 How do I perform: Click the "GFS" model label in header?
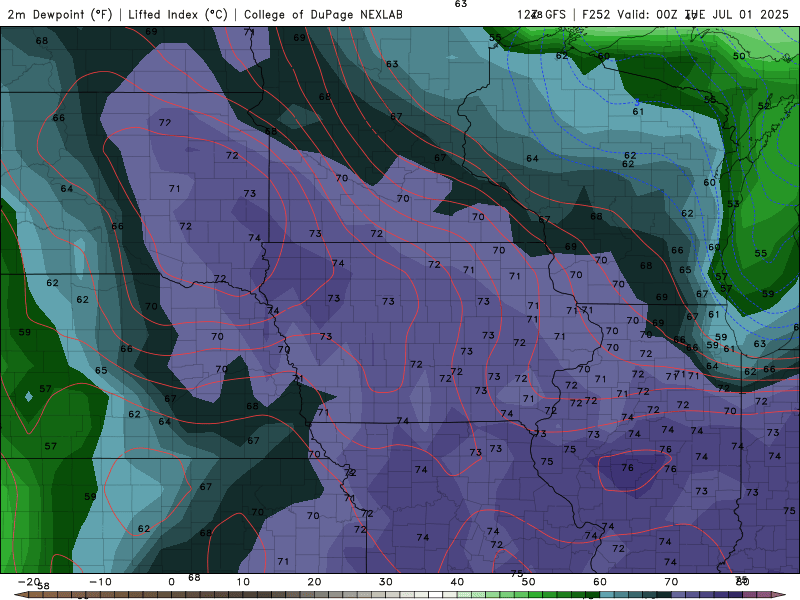pos(555,14)
